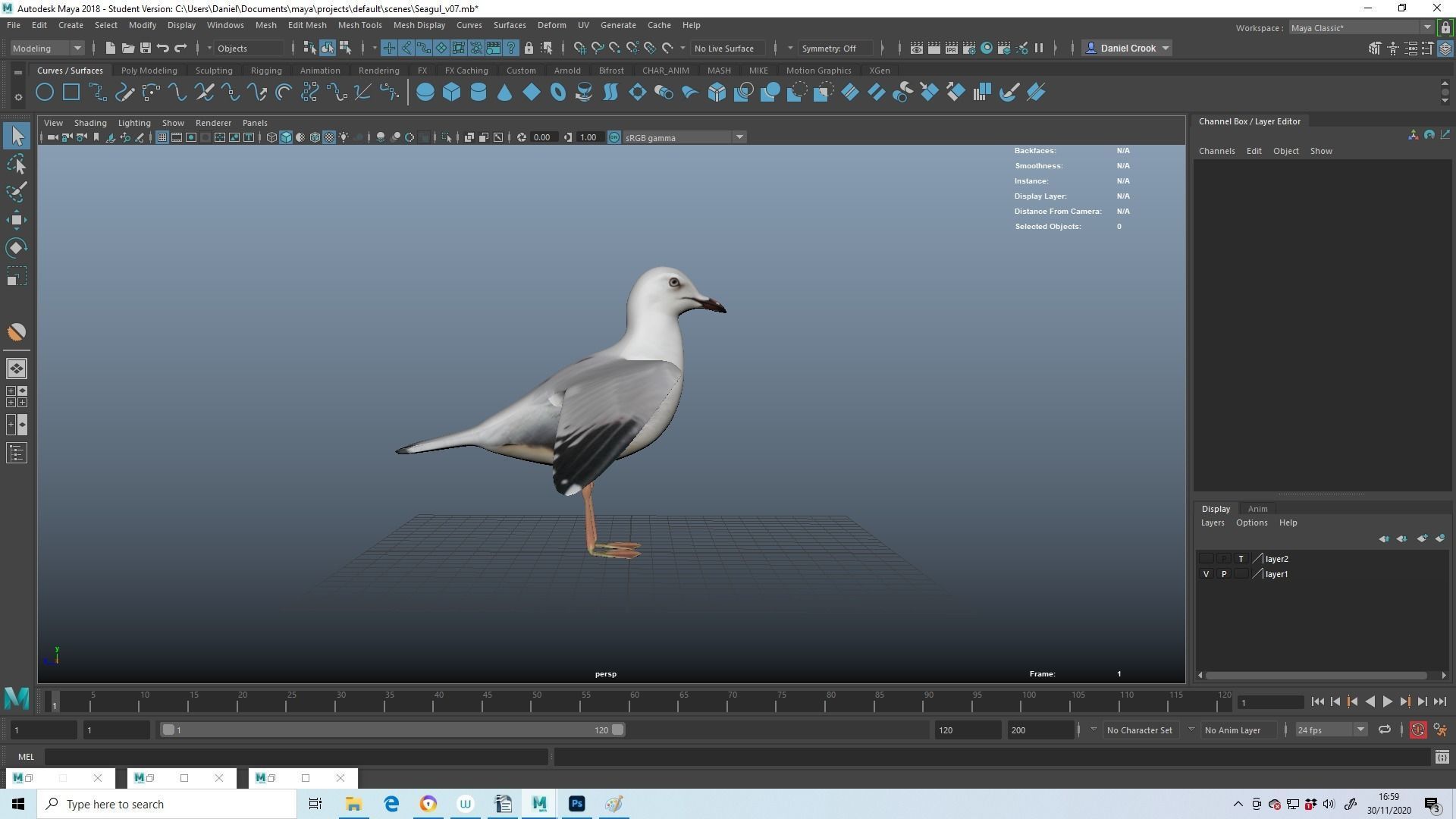This screenshot has width=1456, height=819.
Task: Activate the Move tool
Action: click(17, 220)
